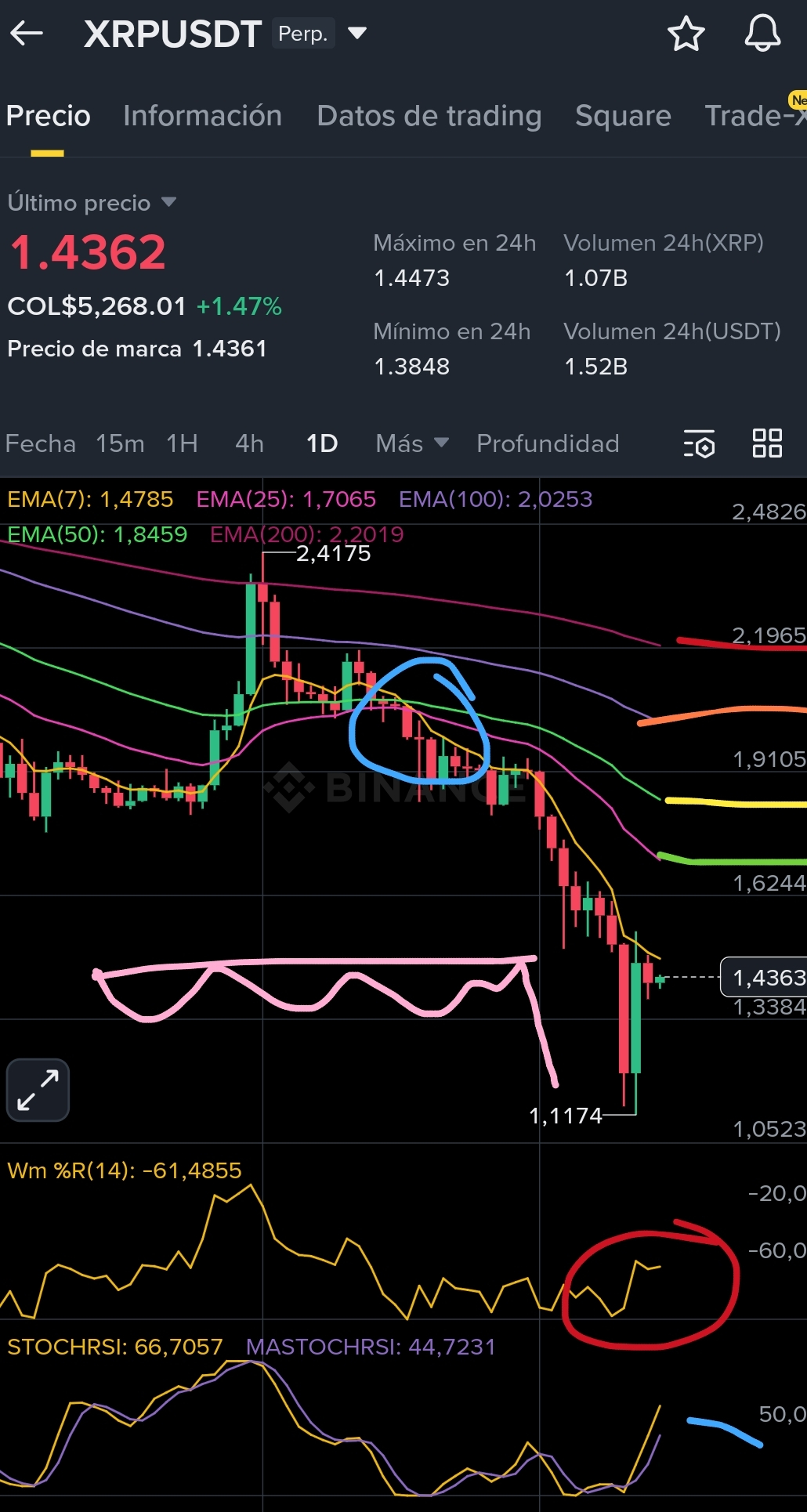Tap the EMA(7) indicator label
Image resolution: width=807 pixels, height=1512 pixels.
click(x=90, y=499)
